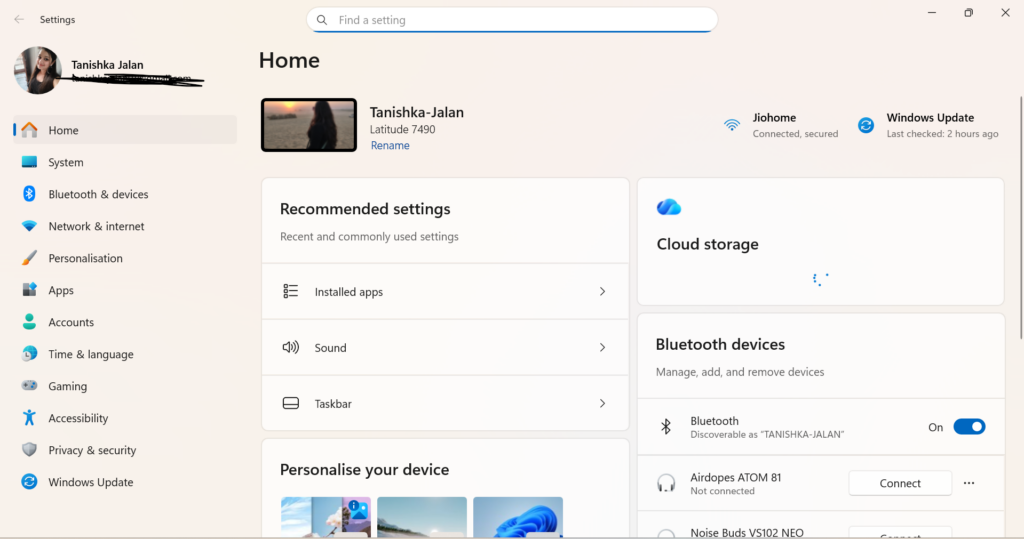Viewport: 1024px width, 539px height.
Task: Click the Manage, add, and remove devices text
Action: [740, 372]
